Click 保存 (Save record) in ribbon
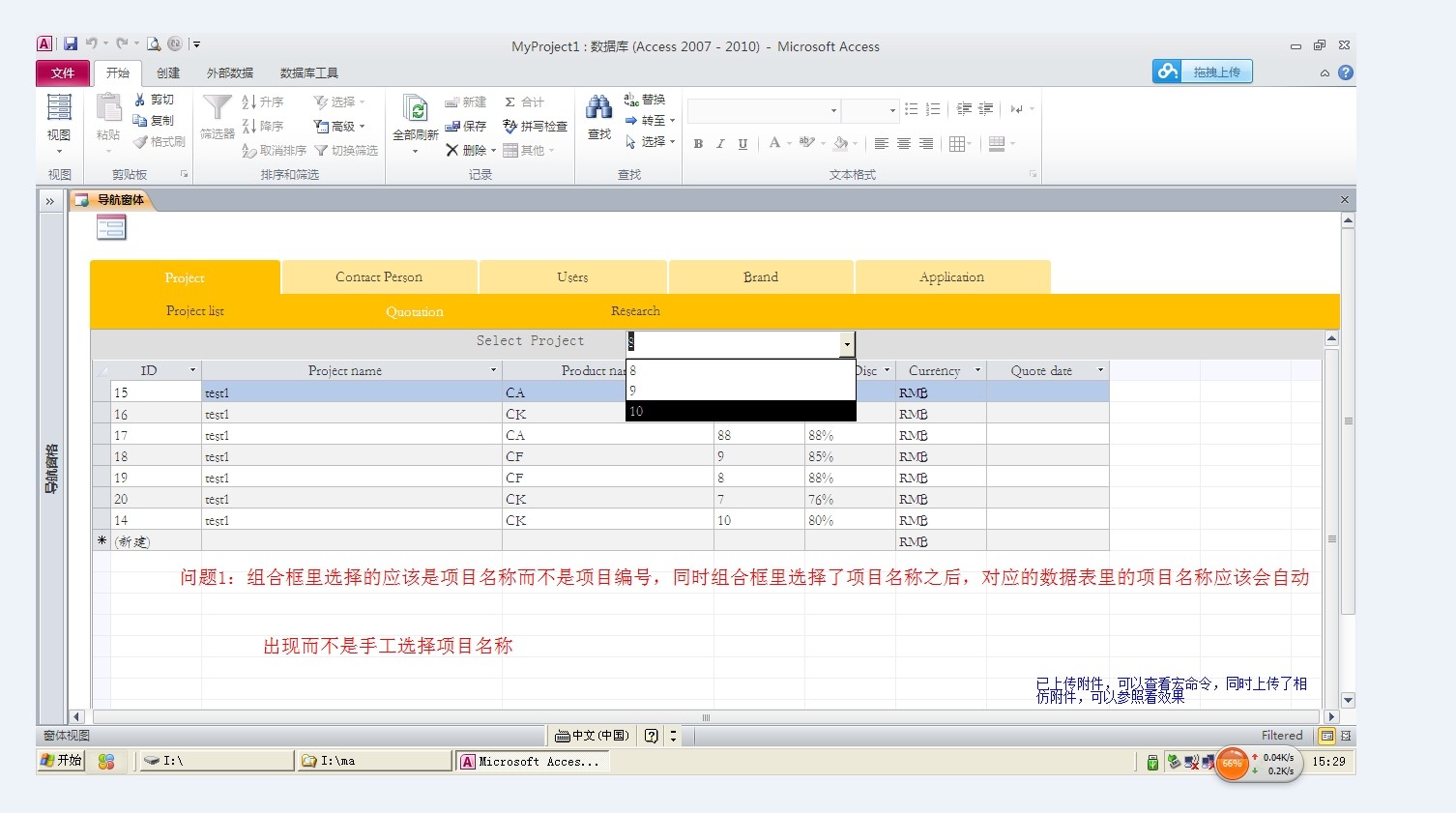This screenshot has height=813, width=1456. (x=465, y=126)
